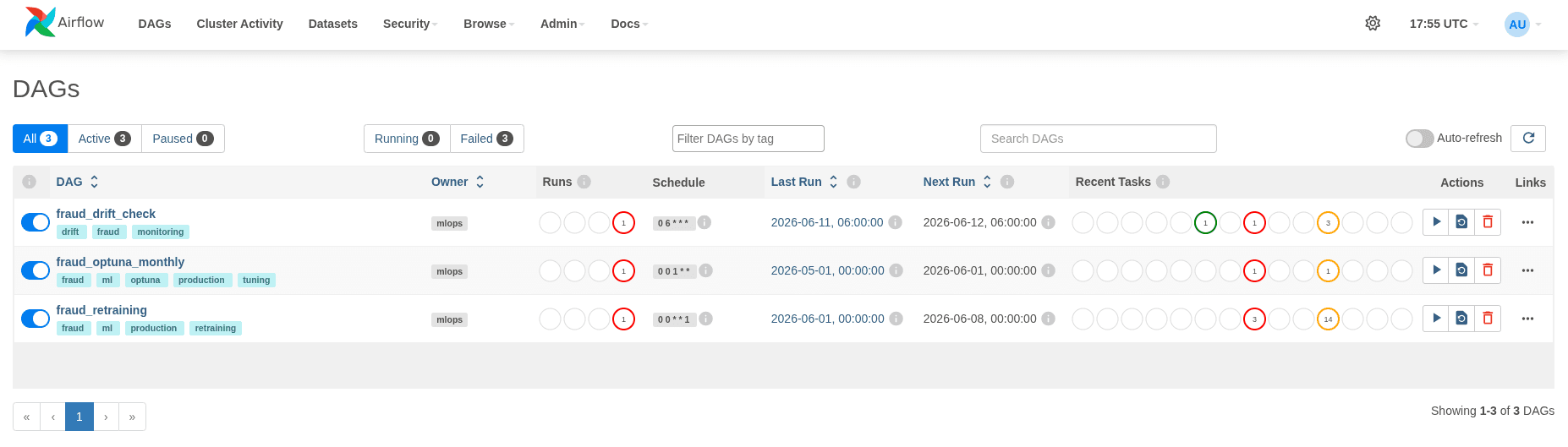
Task: Open the 17:55 UTC timezone dropdown
Action: coord(1444,24)
